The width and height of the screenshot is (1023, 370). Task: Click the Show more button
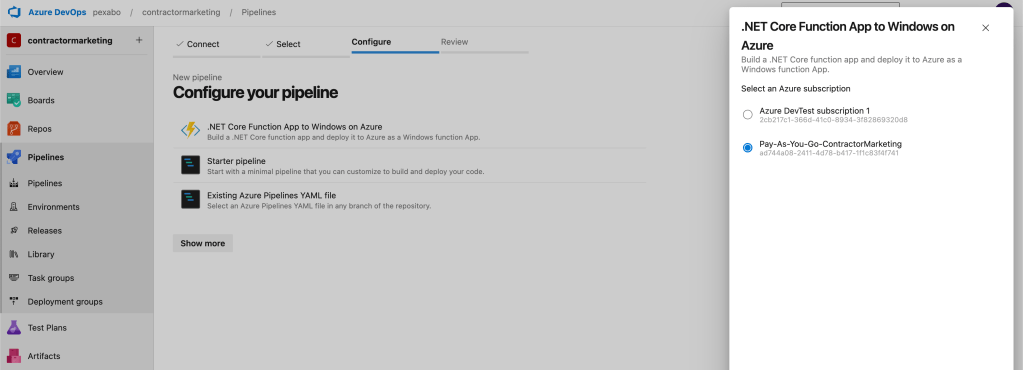(202, 243)
